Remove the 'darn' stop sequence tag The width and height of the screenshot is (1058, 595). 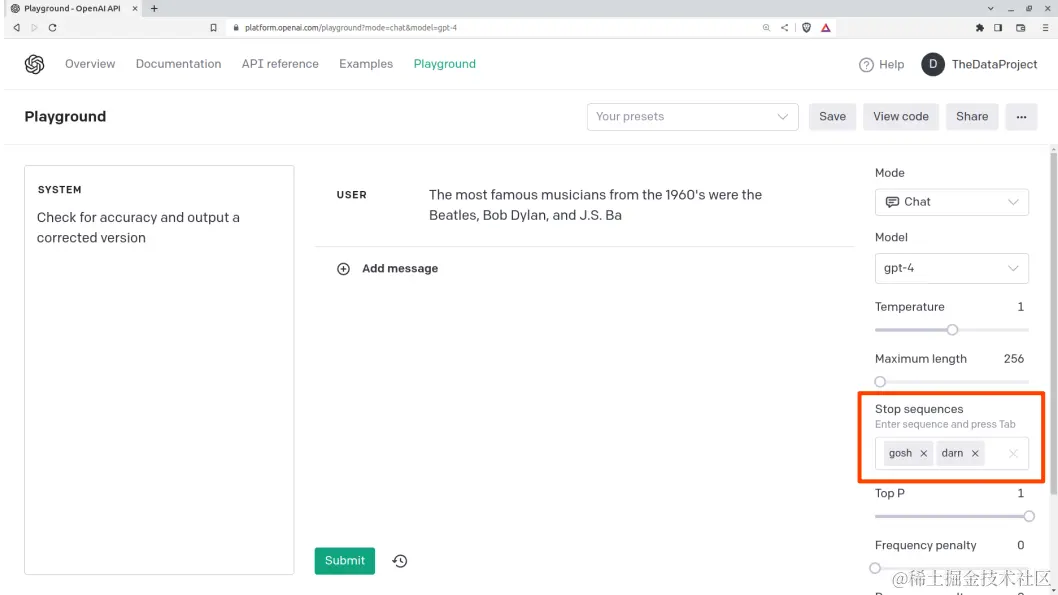pos(975,453)
